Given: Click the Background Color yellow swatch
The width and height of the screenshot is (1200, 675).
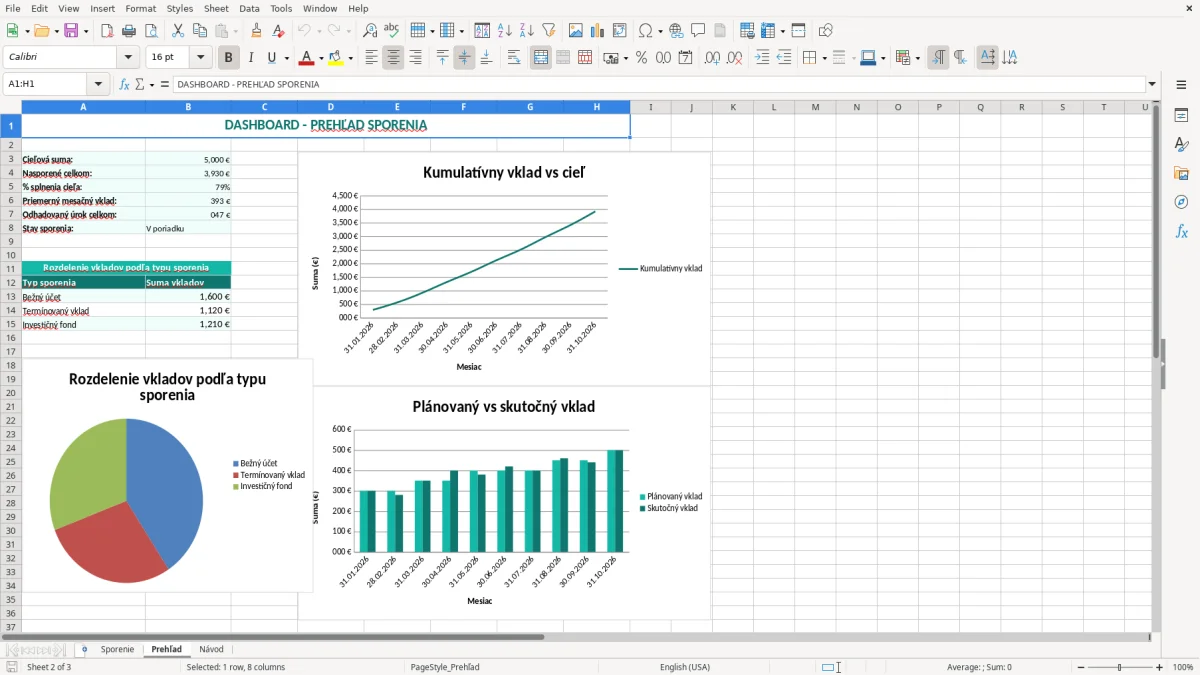Looking at the screenshot, I should (x=336, y=58).
